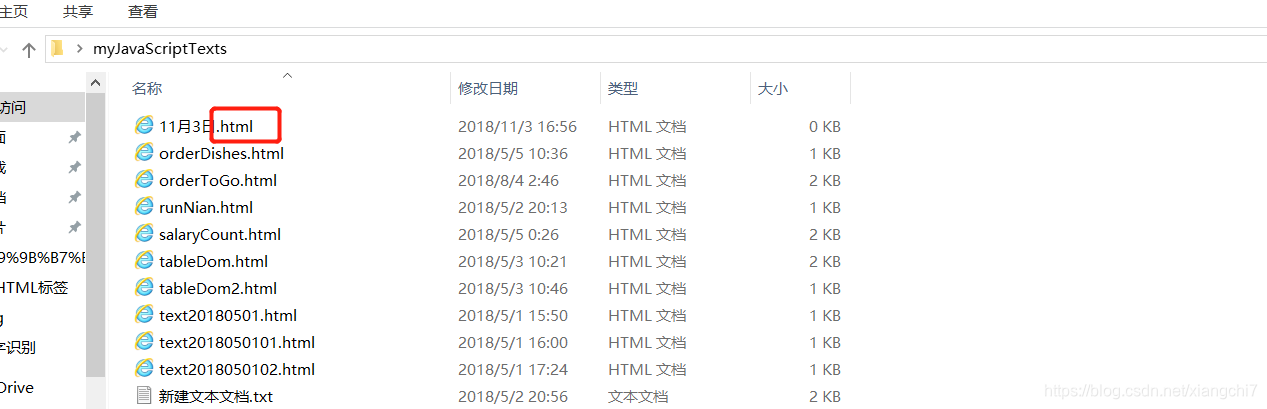
Task: Click the IE icon of 11月3日.html
Action: (x=144, y=126)
